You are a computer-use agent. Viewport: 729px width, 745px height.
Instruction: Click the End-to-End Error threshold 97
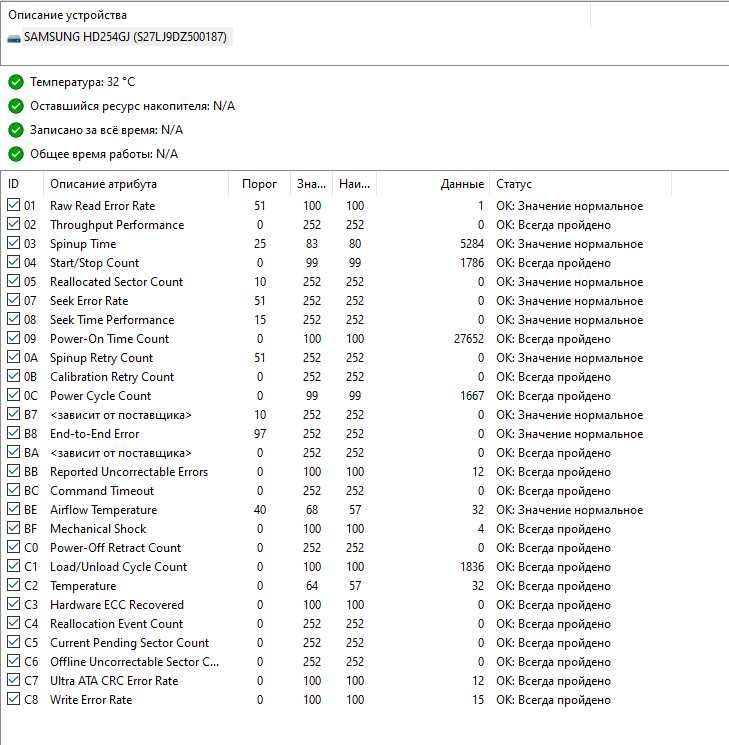coord(259,434)
